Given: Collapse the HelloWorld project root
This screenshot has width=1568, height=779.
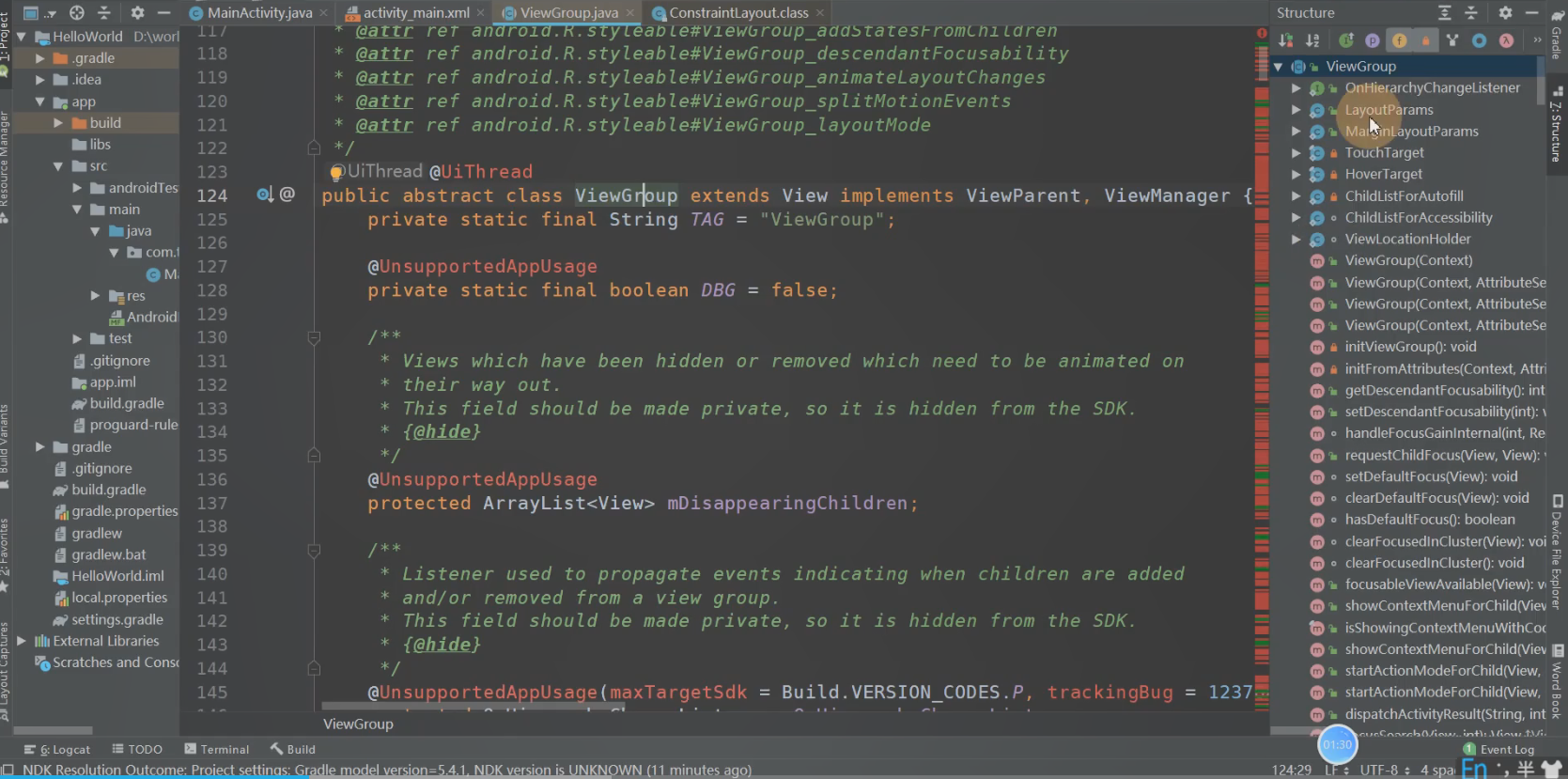Looking at the screenshot, I should click(21, 37).
